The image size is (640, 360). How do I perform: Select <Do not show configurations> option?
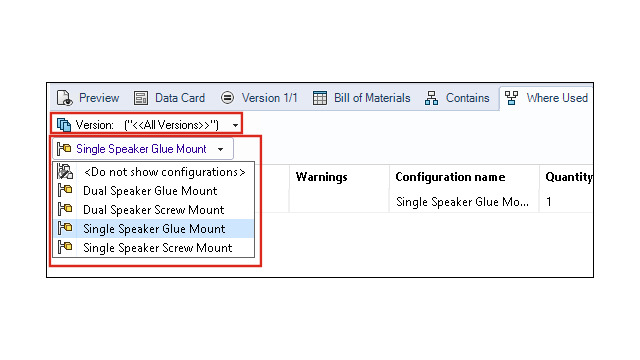(x=153, y=172)
